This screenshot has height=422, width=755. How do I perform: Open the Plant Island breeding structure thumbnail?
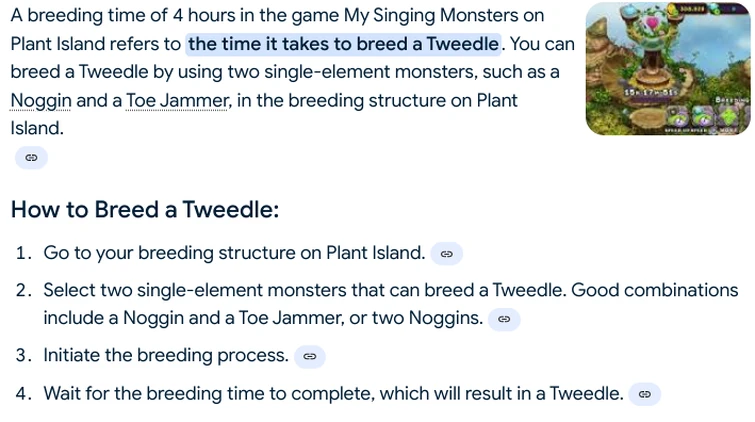(668, 68)
